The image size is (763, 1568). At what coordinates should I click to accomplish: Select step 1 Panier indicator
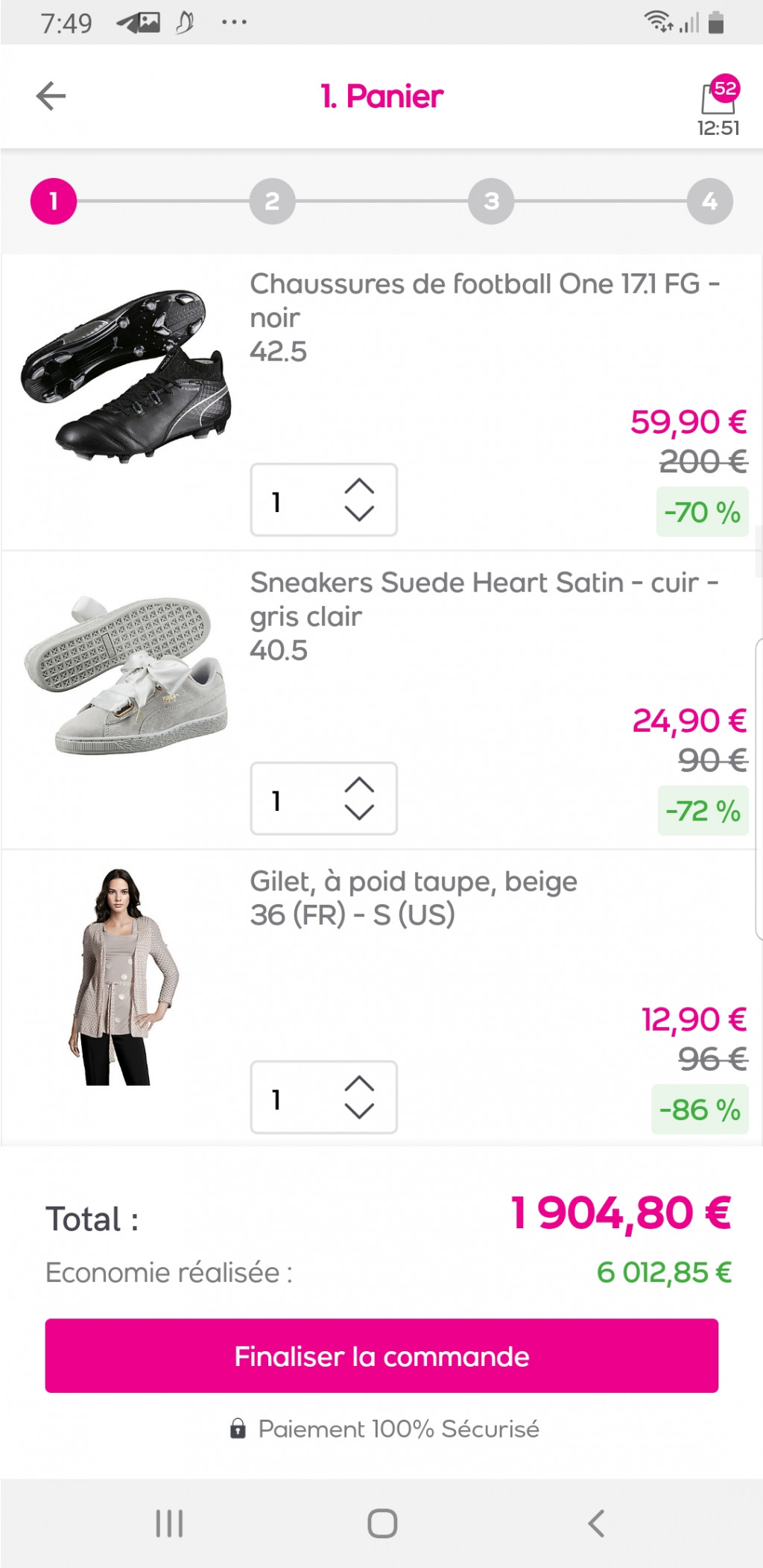(54, 201)
